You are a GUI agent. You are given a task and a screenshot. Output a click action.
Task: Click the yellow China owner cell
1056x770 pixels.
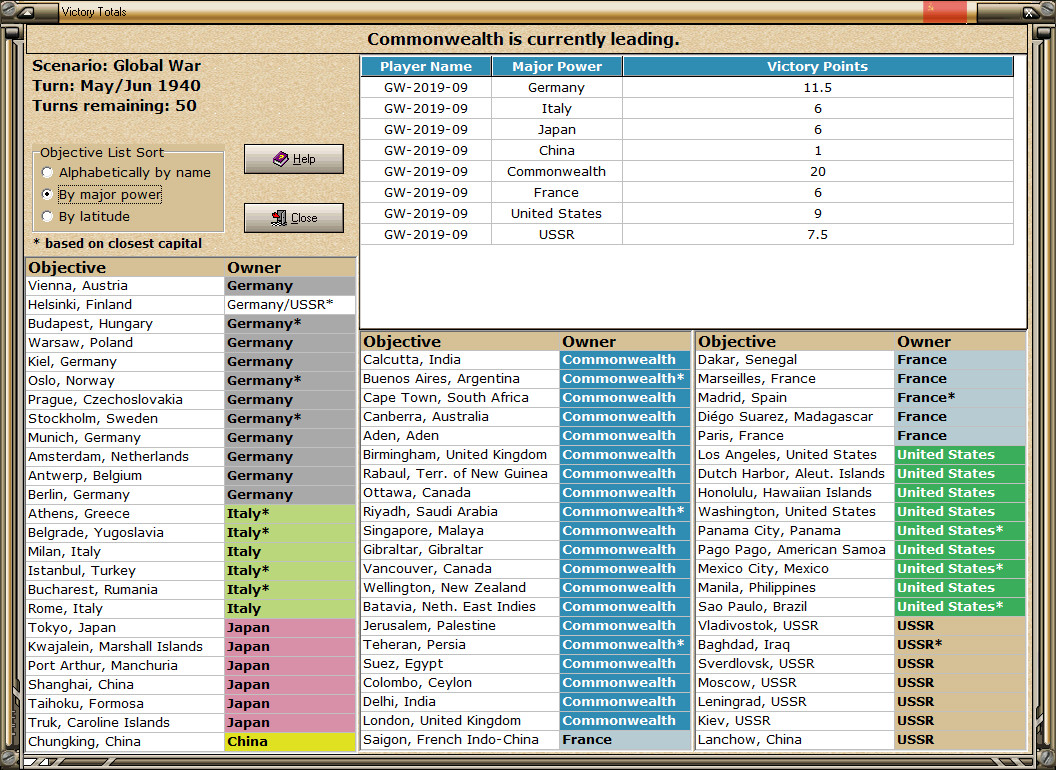tap(290, 742)
